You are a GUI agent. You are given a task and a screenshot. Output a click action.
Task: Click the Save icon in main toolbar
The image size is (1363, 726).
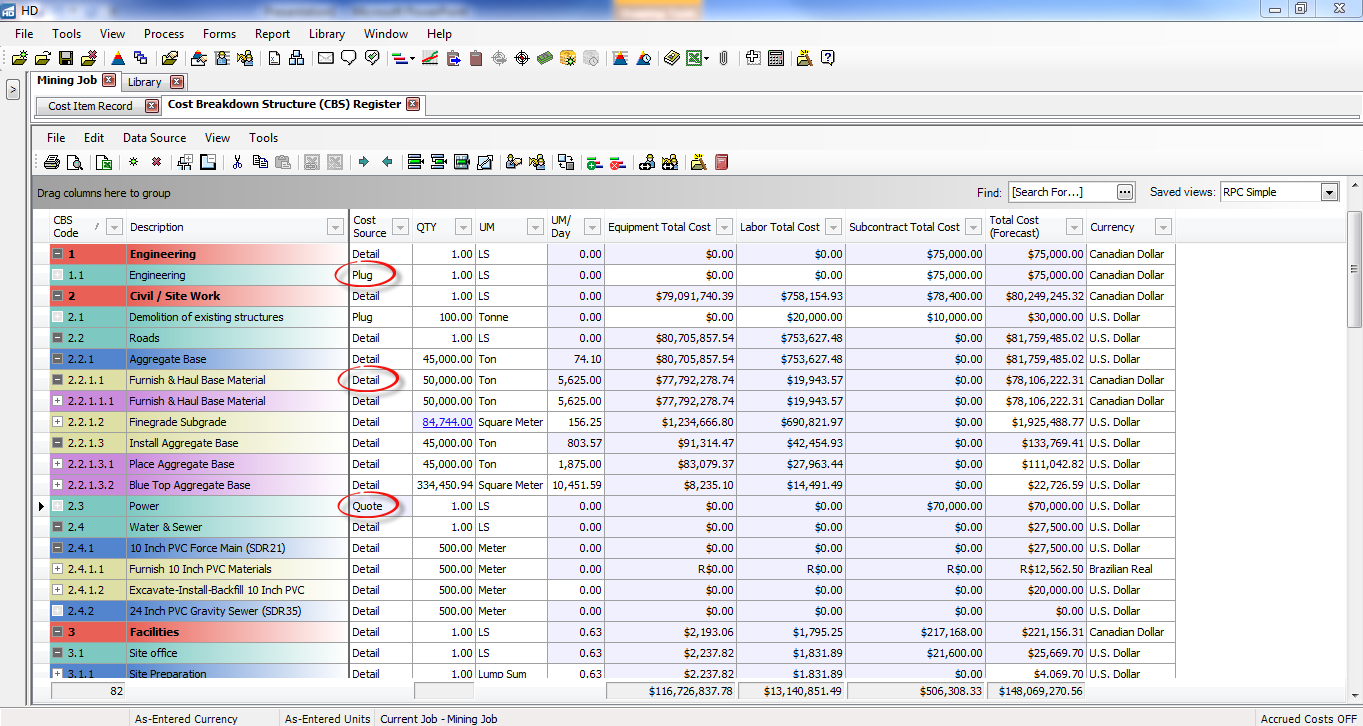tap(66, 59)
